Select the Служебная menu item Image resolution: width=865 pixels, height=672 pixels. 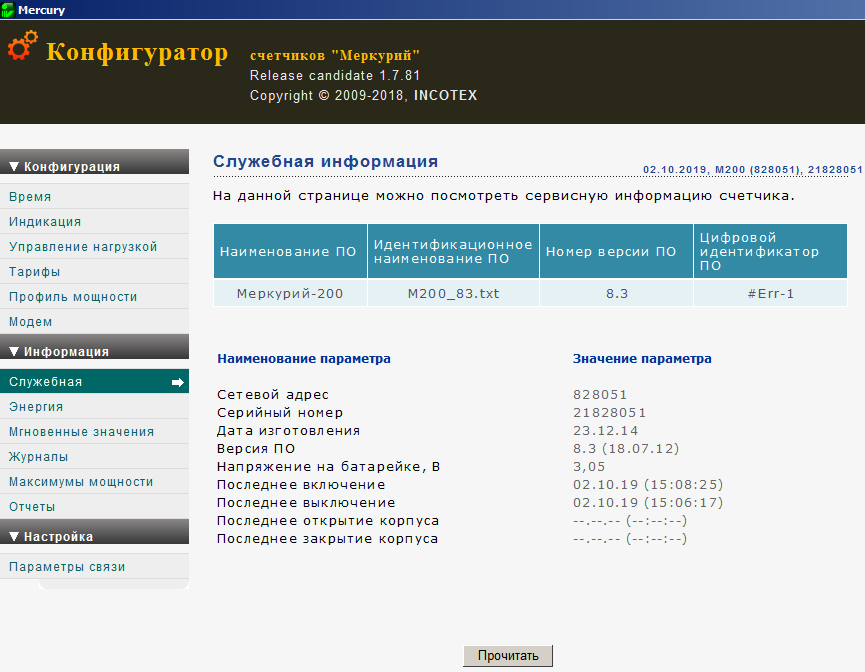(x=94, y=382)
